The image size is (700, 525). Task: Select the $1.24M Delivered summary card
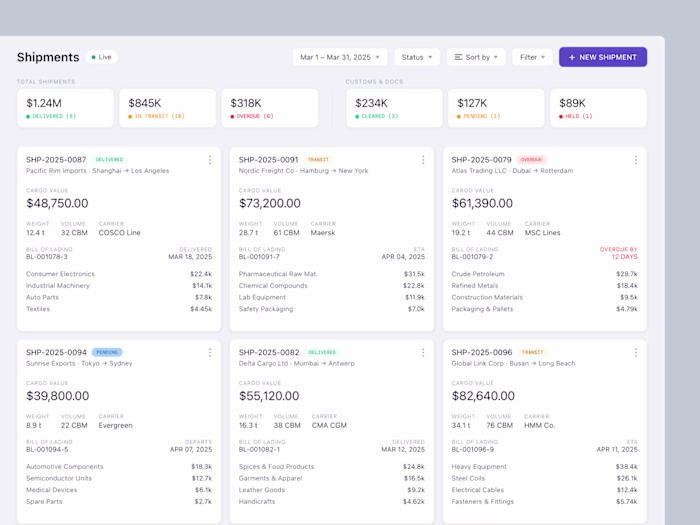tap(65, 108)
